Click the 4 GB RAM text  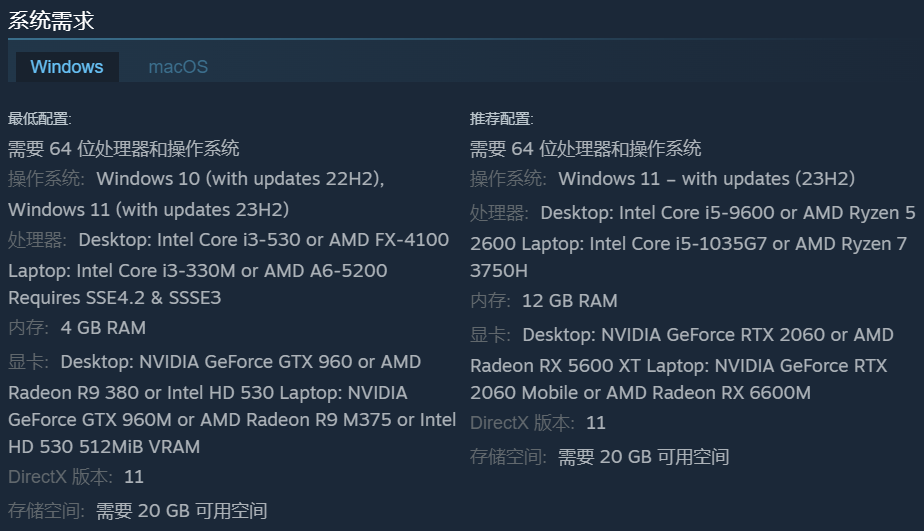click(x=103, y=328)
